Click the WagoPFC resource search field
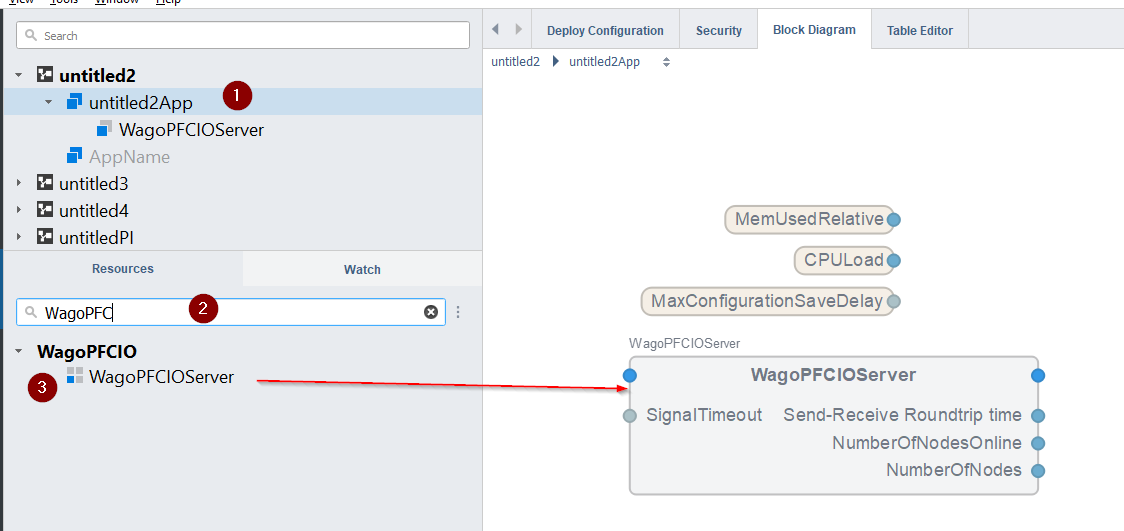The height and width of the screenshot is (531, 1124). 231,312
